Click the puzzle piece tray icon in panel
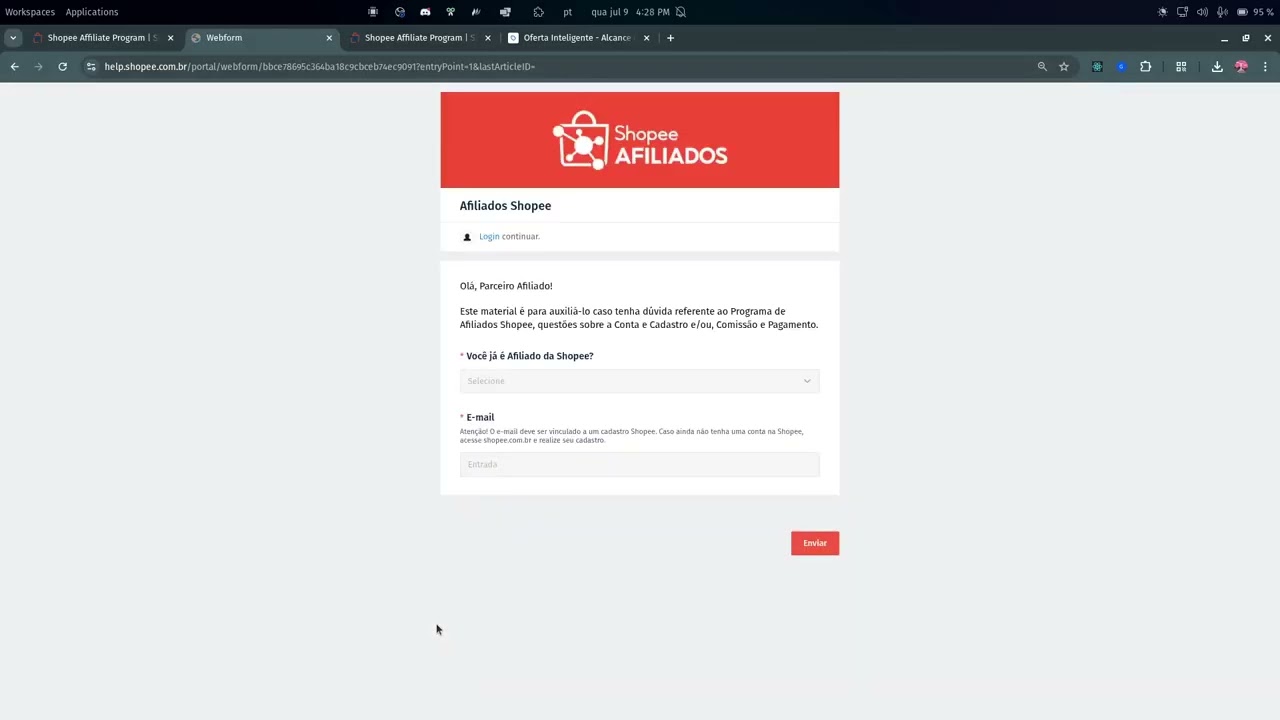1280x720 pixels. pyautogui.click(x=538, y=12)
